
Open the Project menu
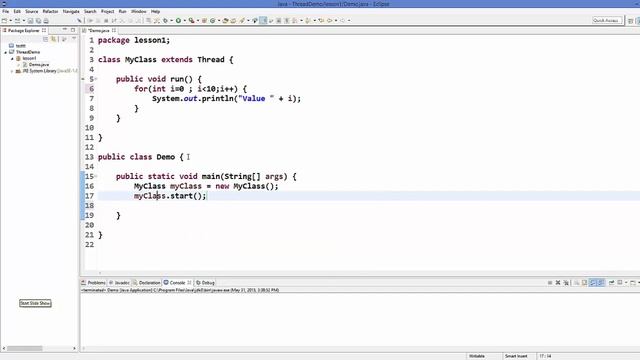pyautogui.click(x=107, y=11)
